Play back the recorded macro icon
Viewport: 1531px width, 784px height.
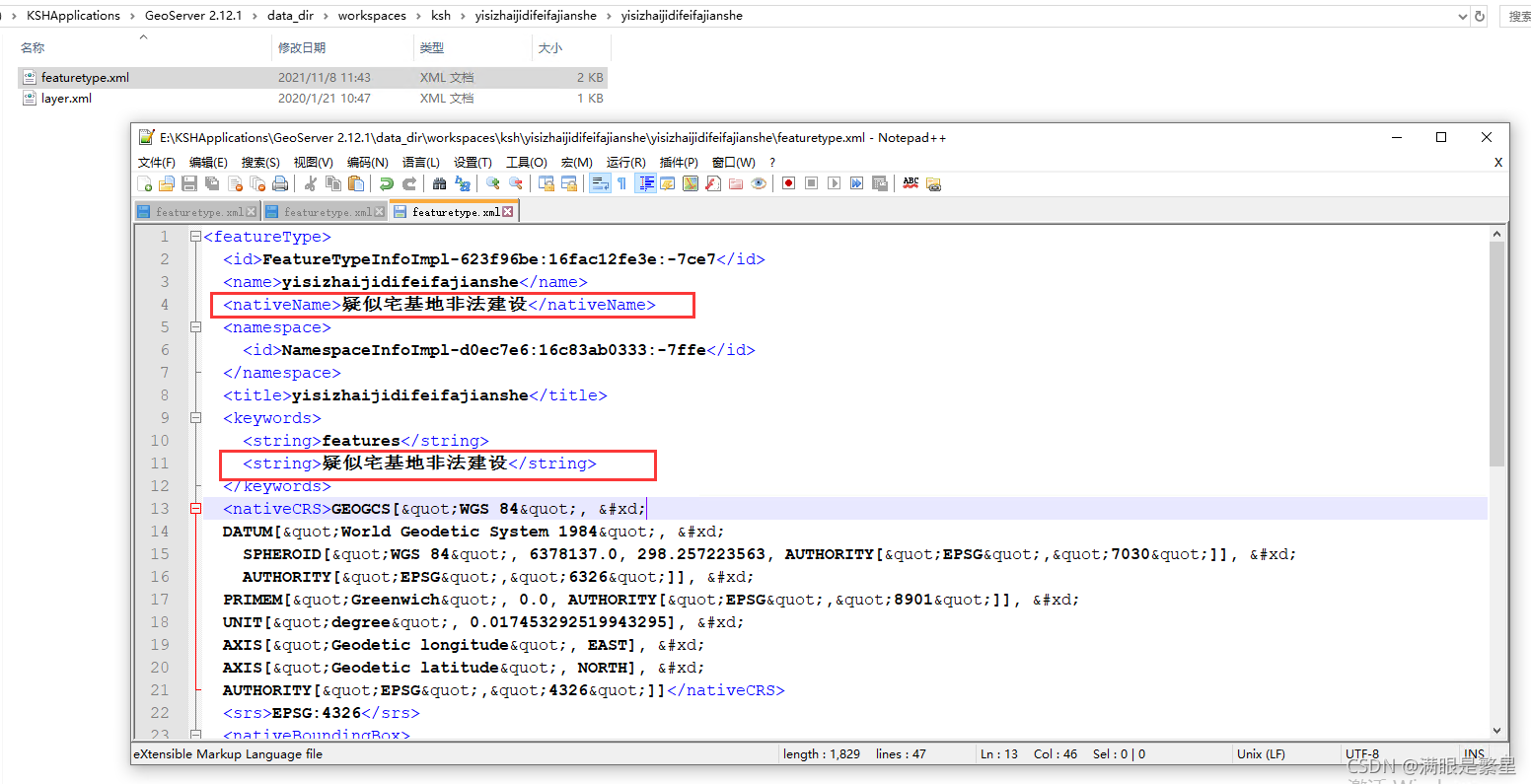coord(834,183)
